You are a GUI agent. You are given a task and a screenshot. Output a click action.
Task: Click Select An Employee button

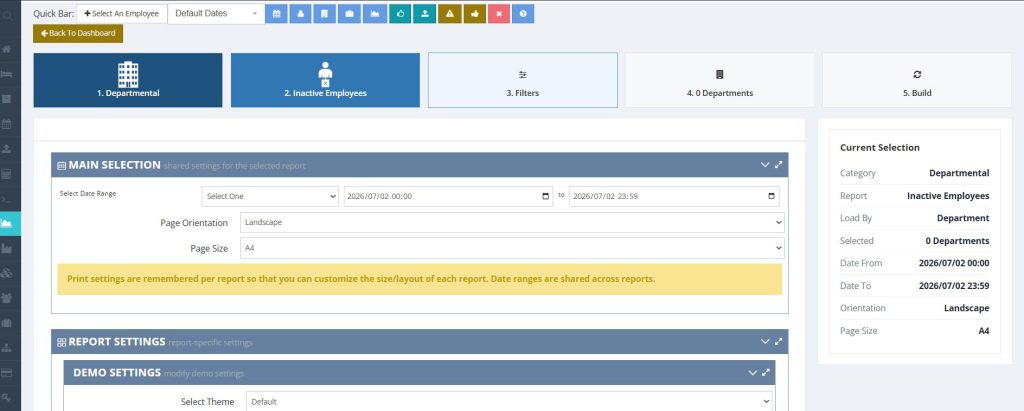click(x=121, y=14)
